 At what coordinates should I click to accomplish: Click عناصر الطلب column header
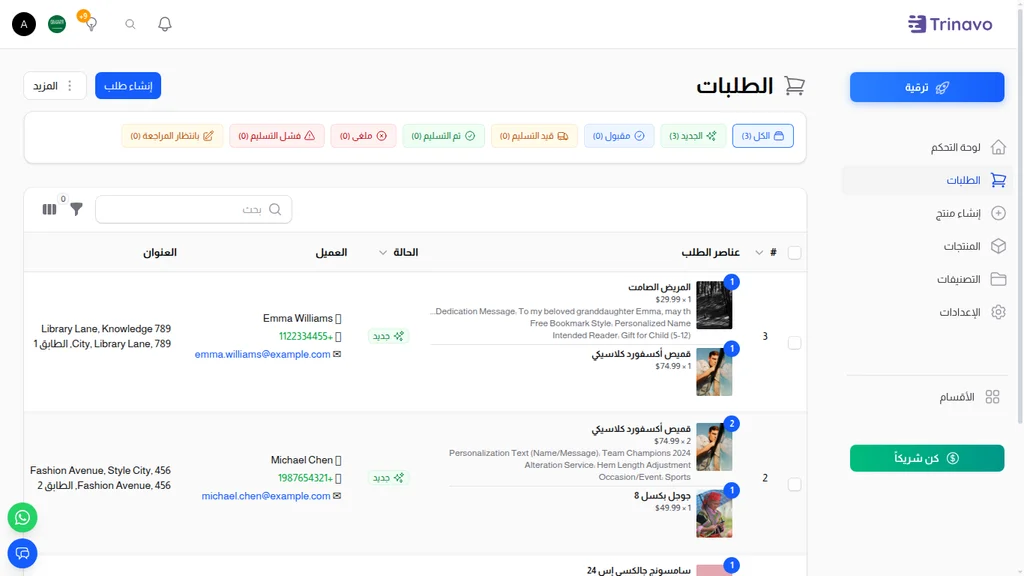(x=711, y=253)
